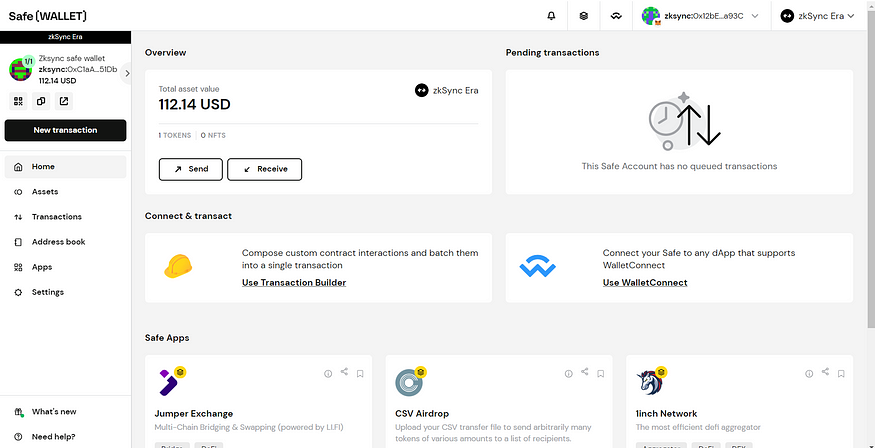Open Use Transaction Builder link
Viewport: 875px width, 448px height.
pyautogui.click(x=294, y=283)
